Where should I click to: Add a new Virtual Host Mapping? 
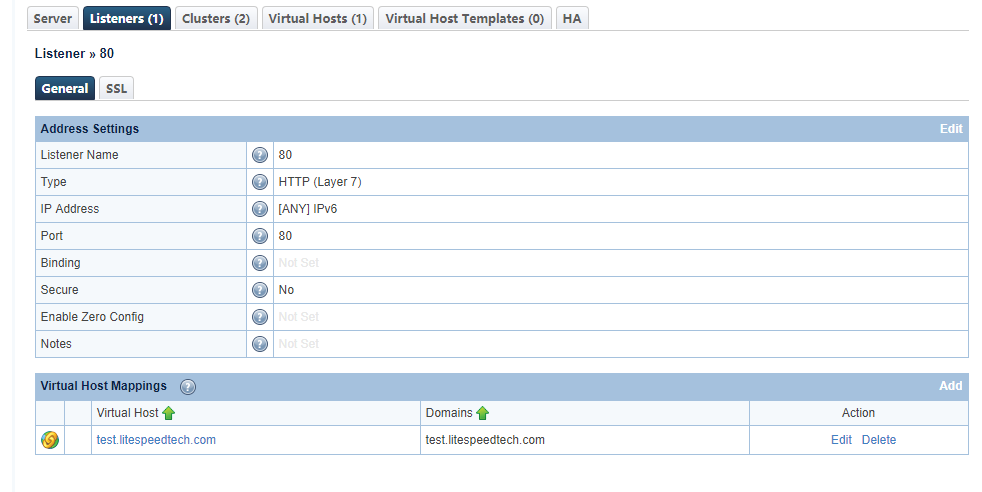951,386
